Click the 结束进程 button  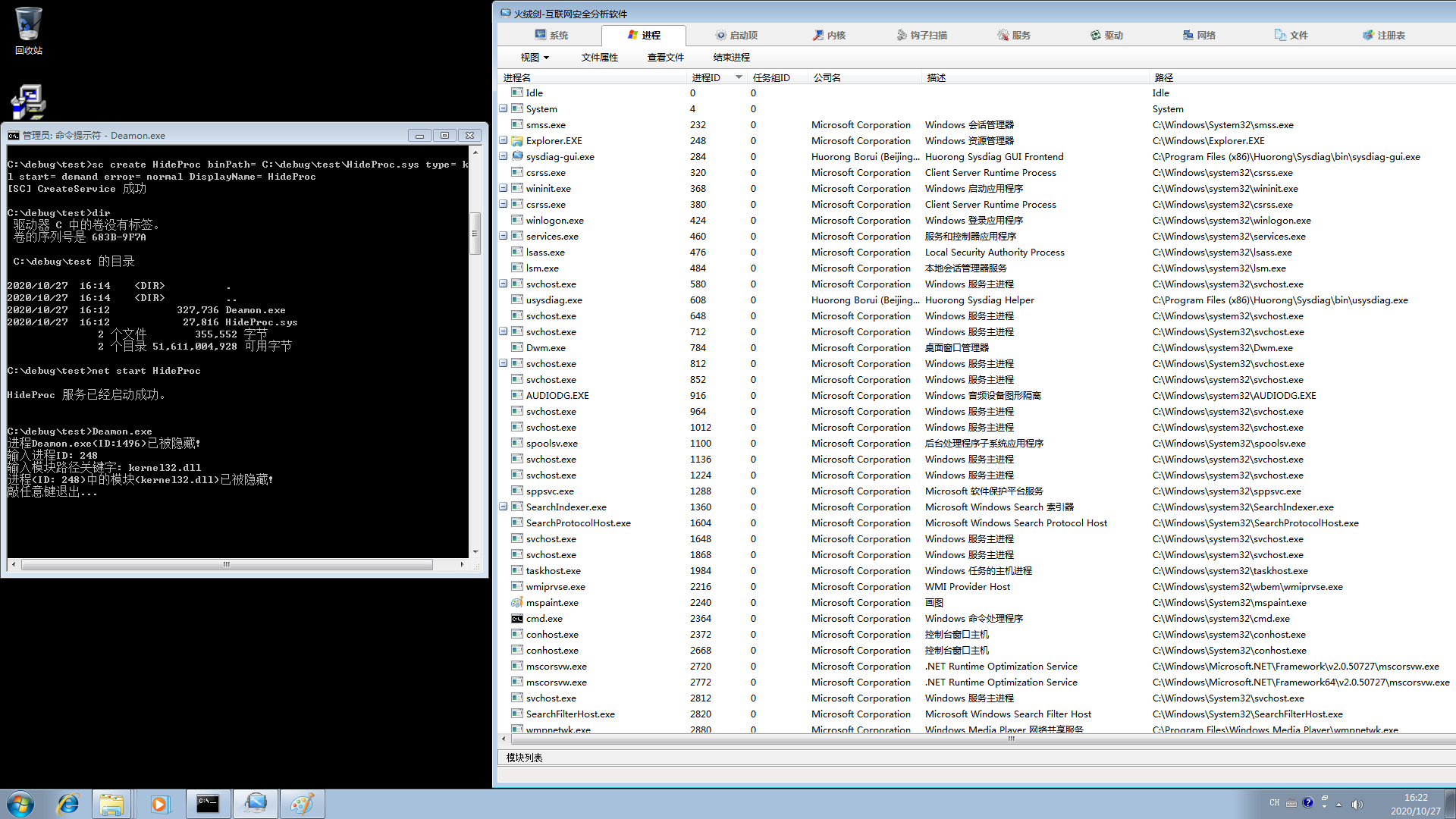click(x=731, y=57)
